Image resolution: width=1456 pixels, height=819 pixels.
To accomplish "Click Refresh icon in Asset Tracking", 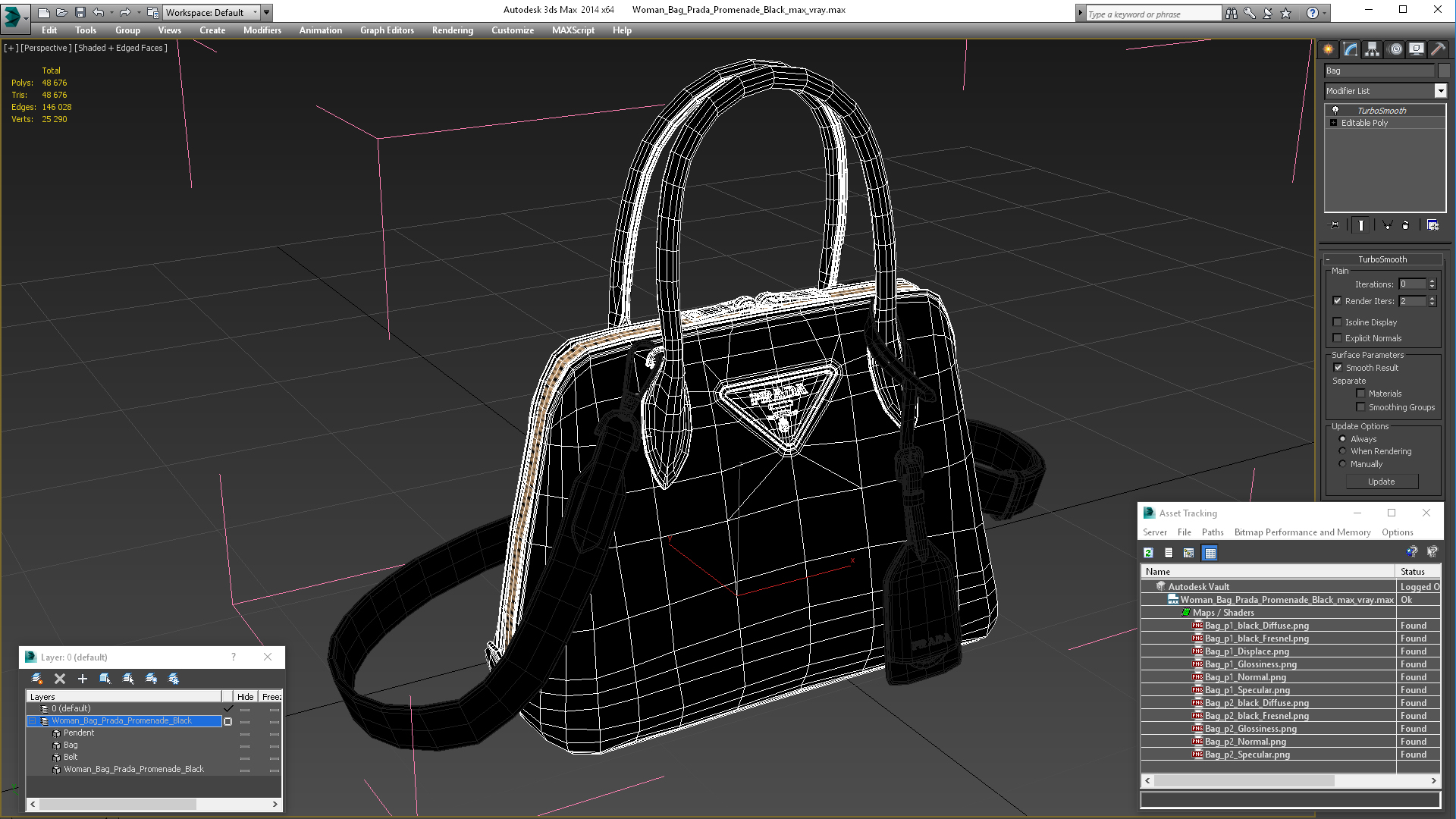I will 1148,553.
